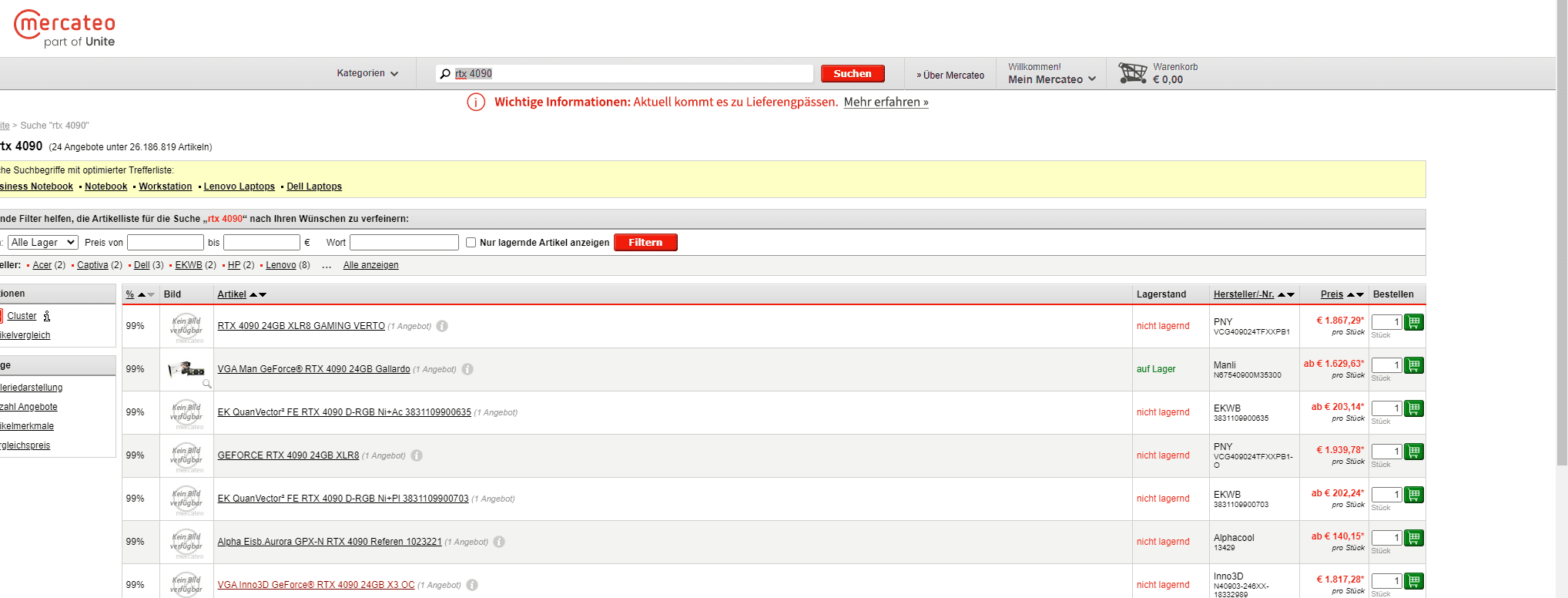
Task: Expand Mein Mercateo account menu
Action: coord(1052,79)
